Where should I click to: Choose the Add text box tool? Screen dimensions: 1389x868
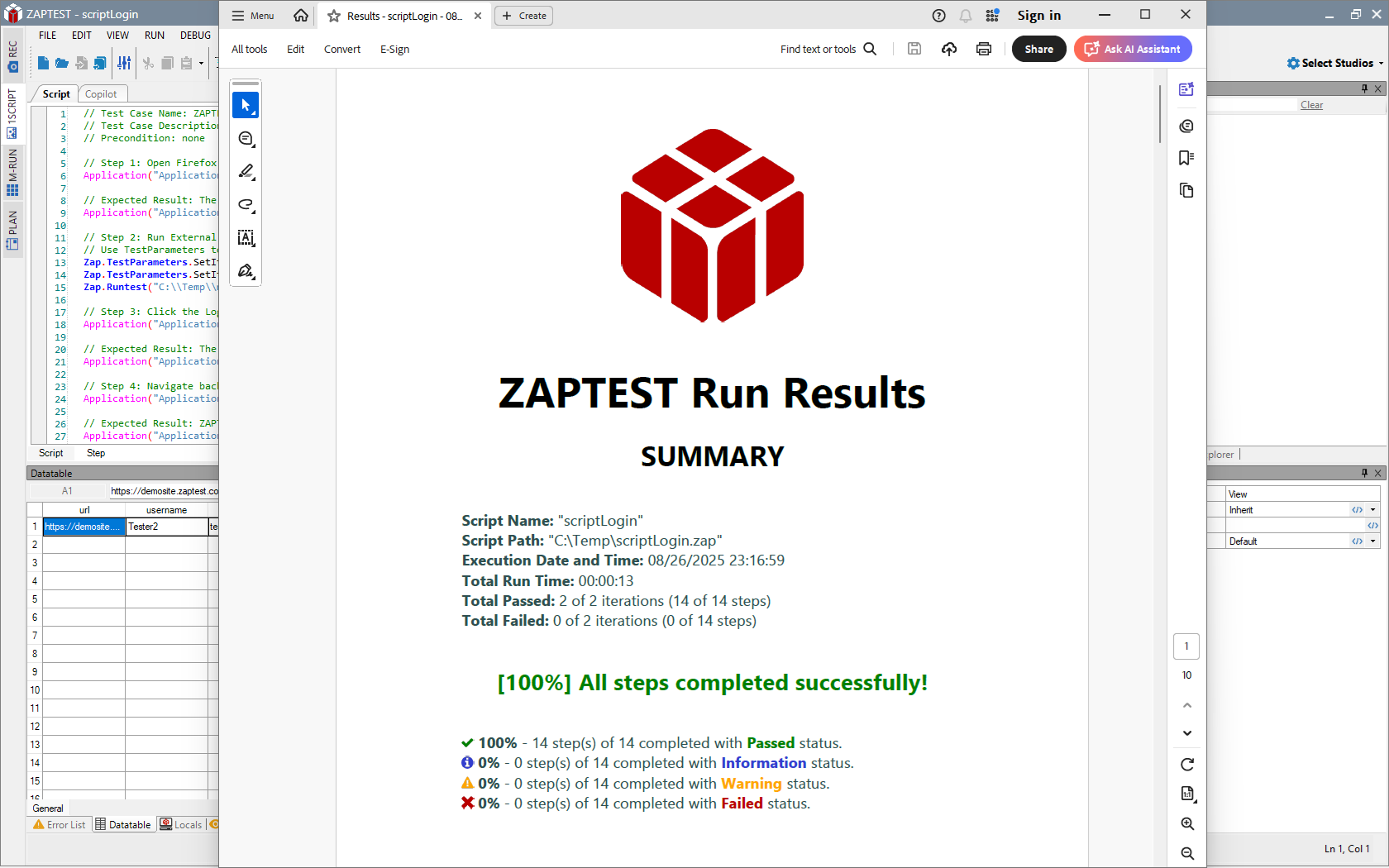click(x=246, y=238)
